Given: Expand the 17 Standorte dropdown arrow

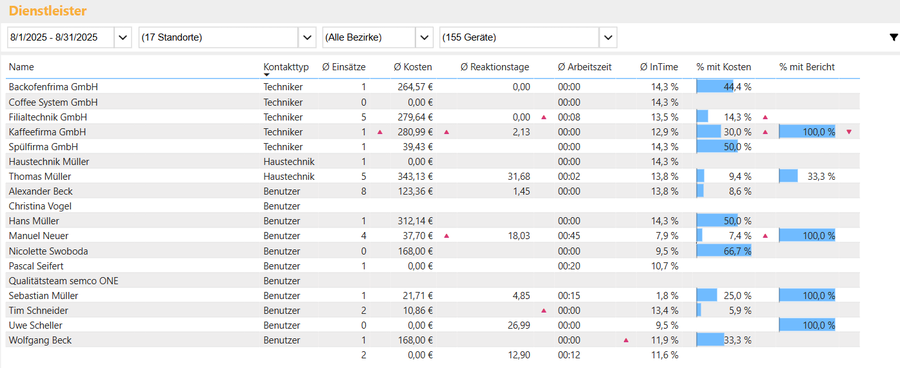Looking at the screenshot, I should [307, 37].
